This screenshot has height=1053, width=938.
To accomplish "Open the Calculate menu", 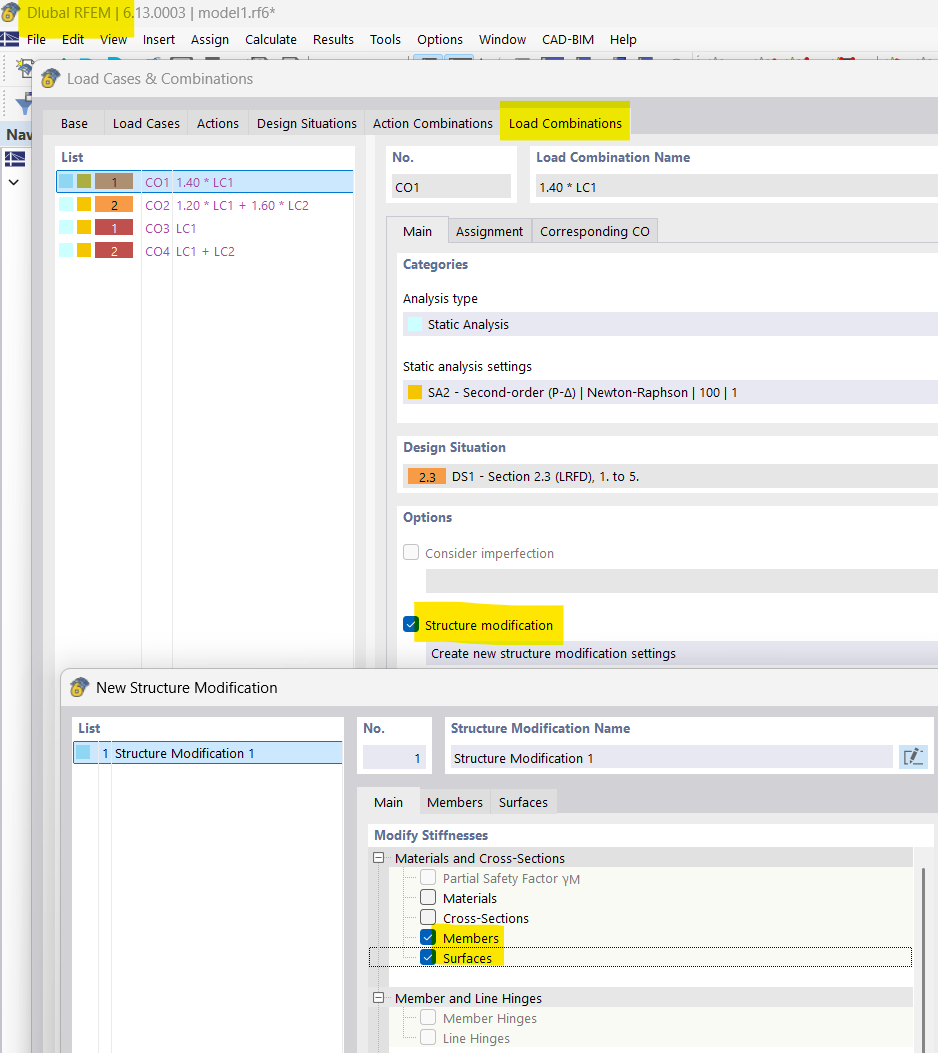I will pos(271,40).
